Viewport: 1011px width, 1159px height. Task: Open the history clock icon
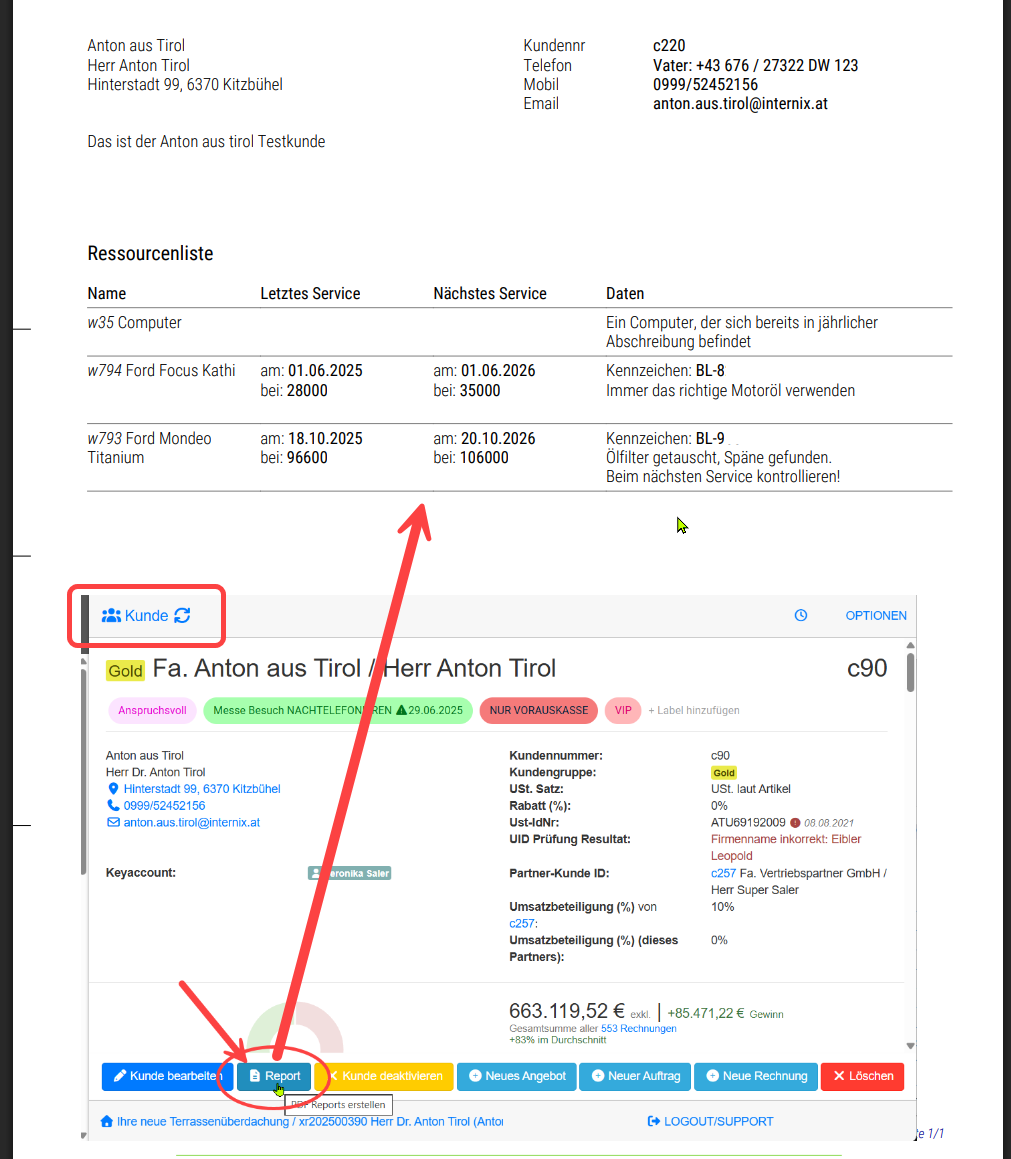(800, 615)
